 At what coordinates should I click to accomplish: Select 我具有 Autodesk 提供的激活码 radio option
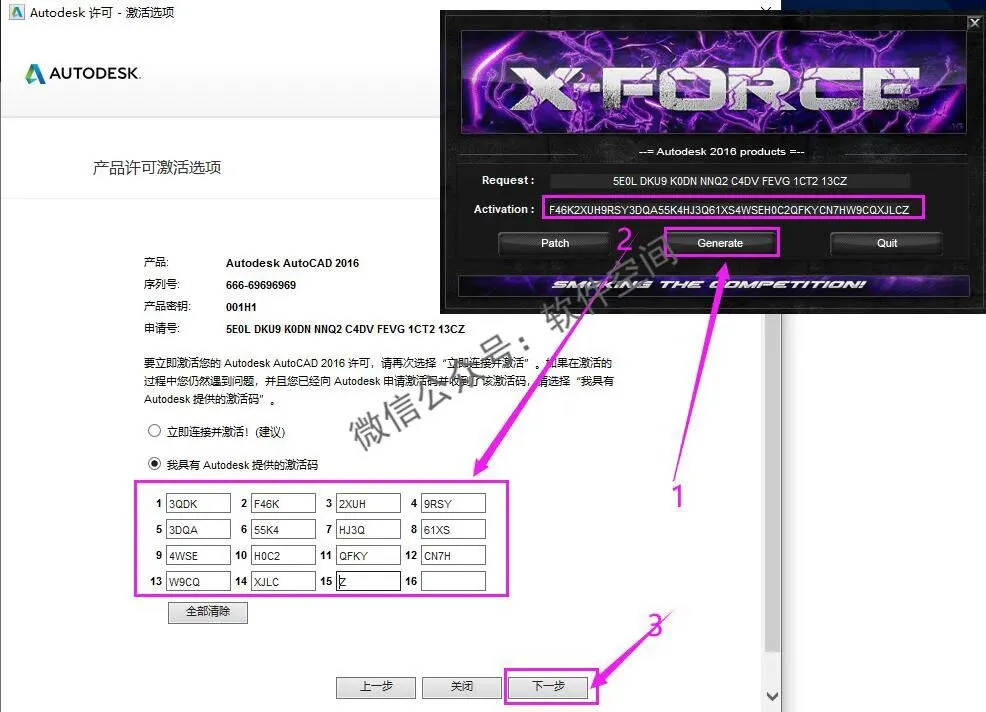coord(154,464)
